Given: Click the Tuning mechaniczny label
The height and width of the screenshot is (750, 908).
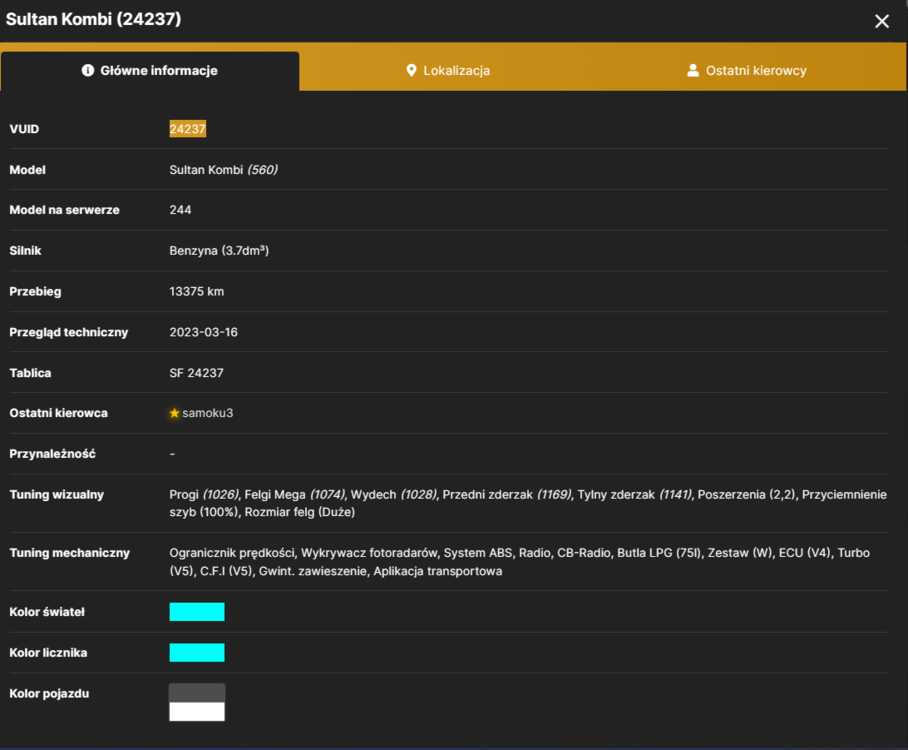Looking at the screenshot, I should click(x=69, y=553).
